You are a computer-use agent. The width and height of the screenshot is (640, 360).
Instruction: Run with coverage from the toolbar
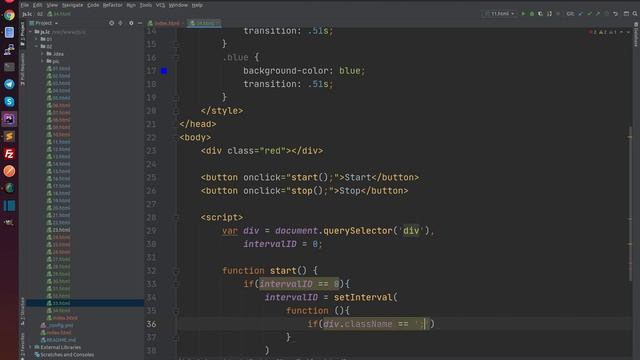point(540,13)
